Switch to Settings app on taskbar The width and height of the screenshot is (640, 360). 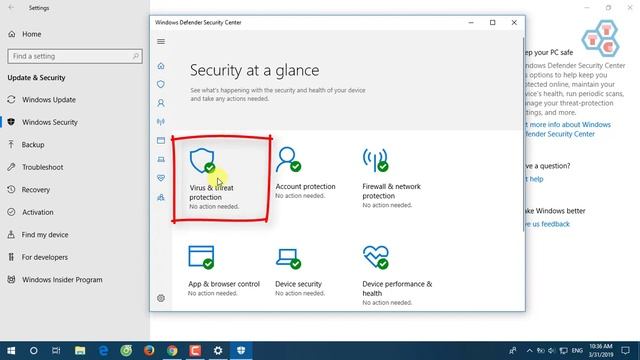pyautogui.click(x=218, y=351)
